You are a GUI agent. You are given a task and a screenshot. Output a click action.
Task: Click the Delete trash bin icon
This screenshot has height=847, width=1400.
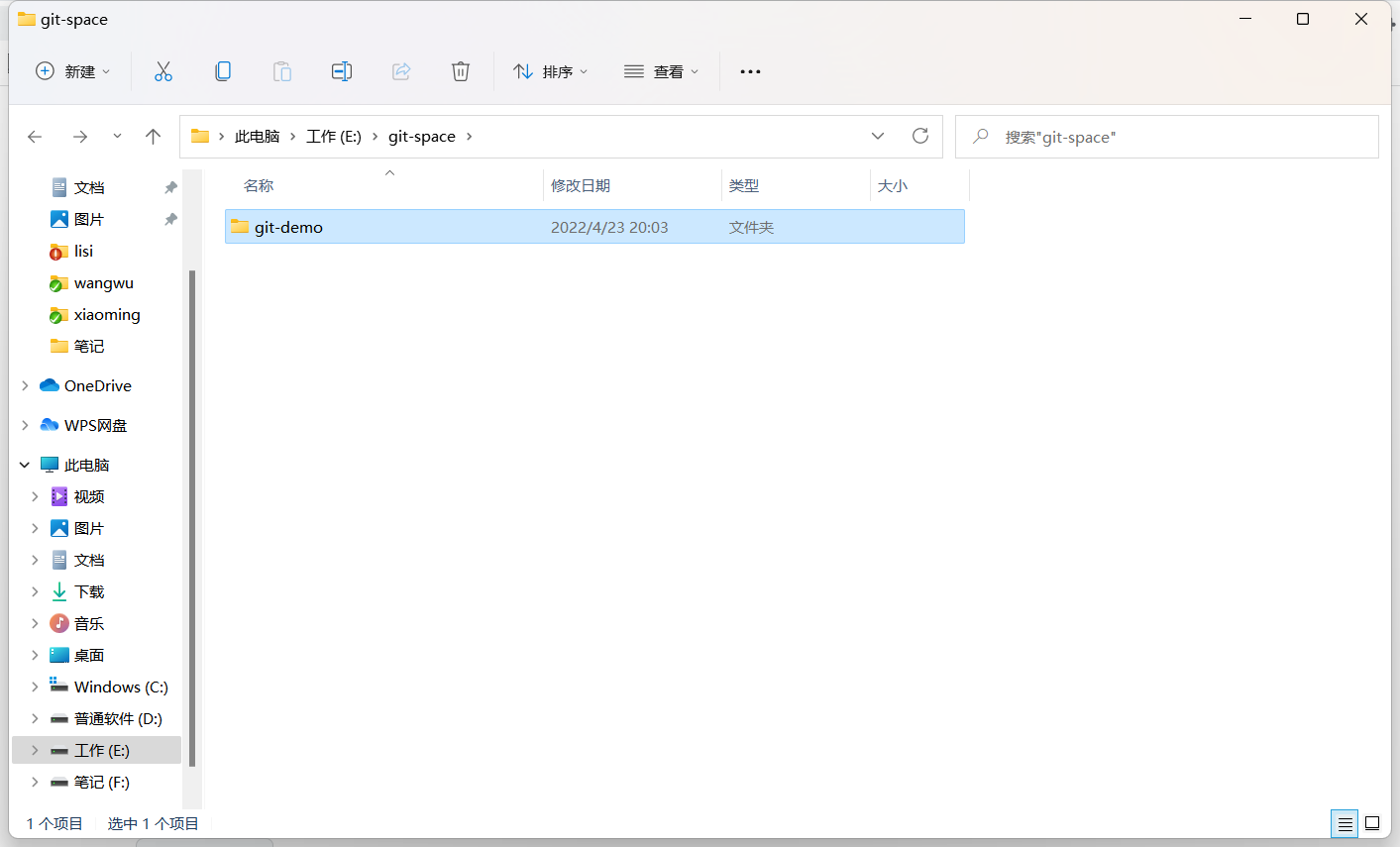(461, 71)
